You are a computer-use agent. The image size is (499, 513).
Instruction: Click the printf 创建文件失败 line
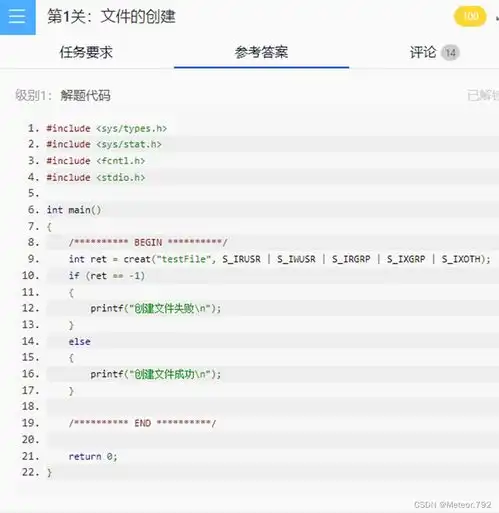pyautogui.click(x=156, y=308)
